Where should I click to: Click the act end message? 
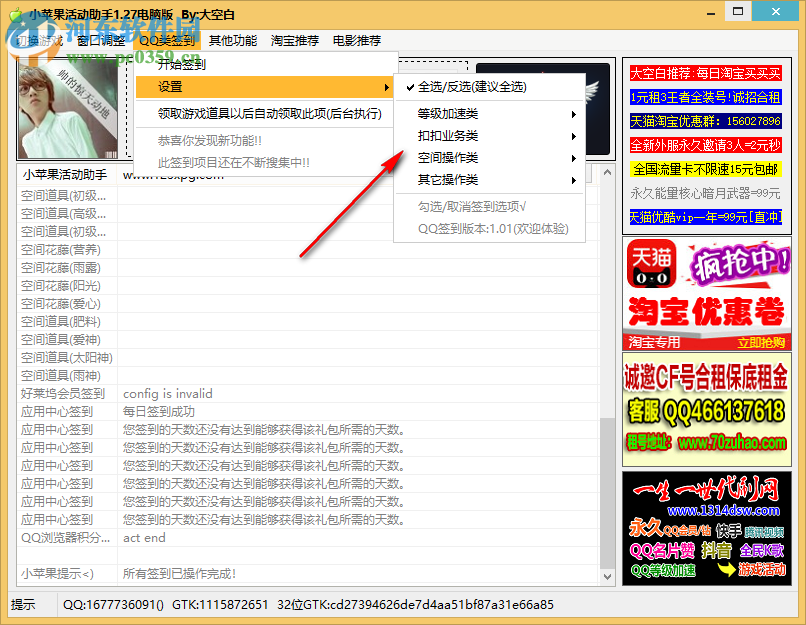144,538
